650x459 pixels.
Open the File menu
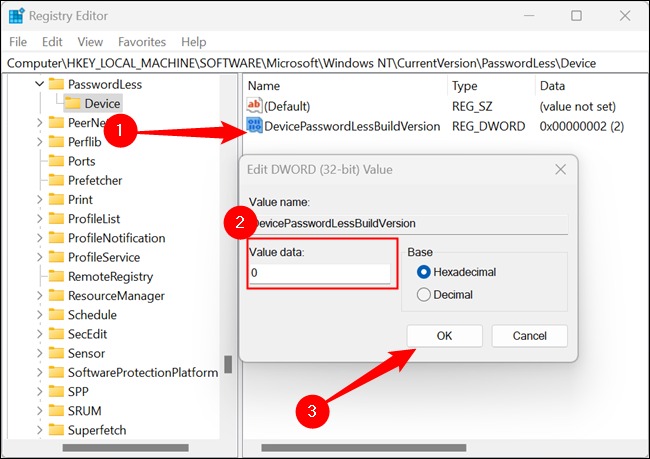(x=18, y=42)
